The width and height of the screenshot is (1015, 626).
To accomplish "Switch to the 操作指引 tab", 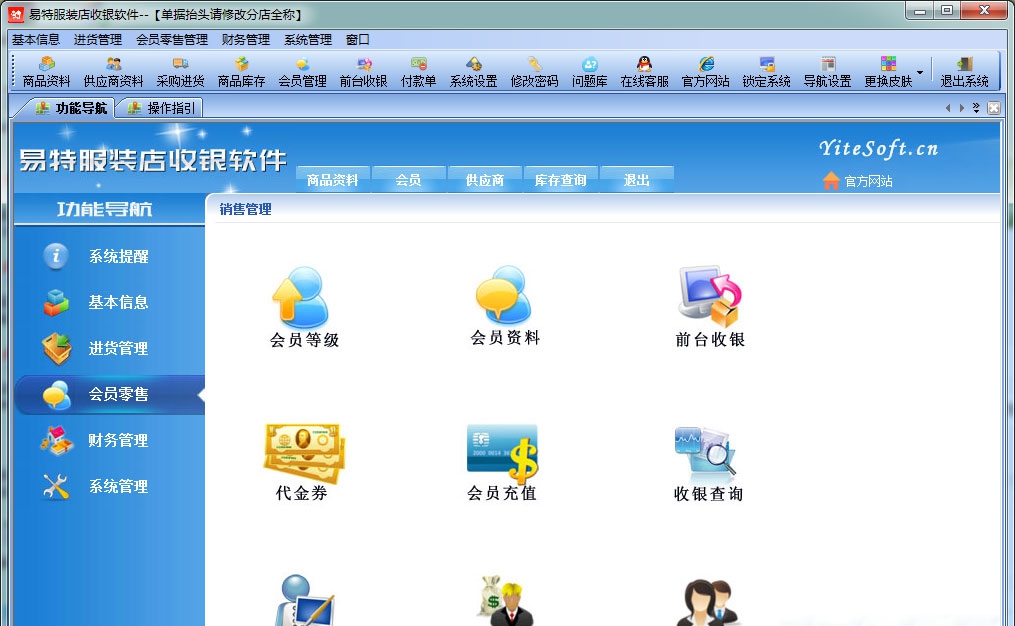I will (x=160, y=107).
